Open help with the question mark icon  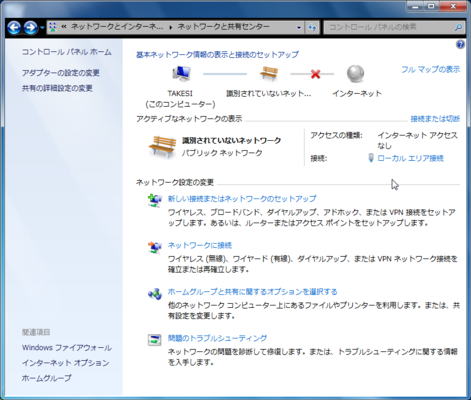[x=460, y=44]
